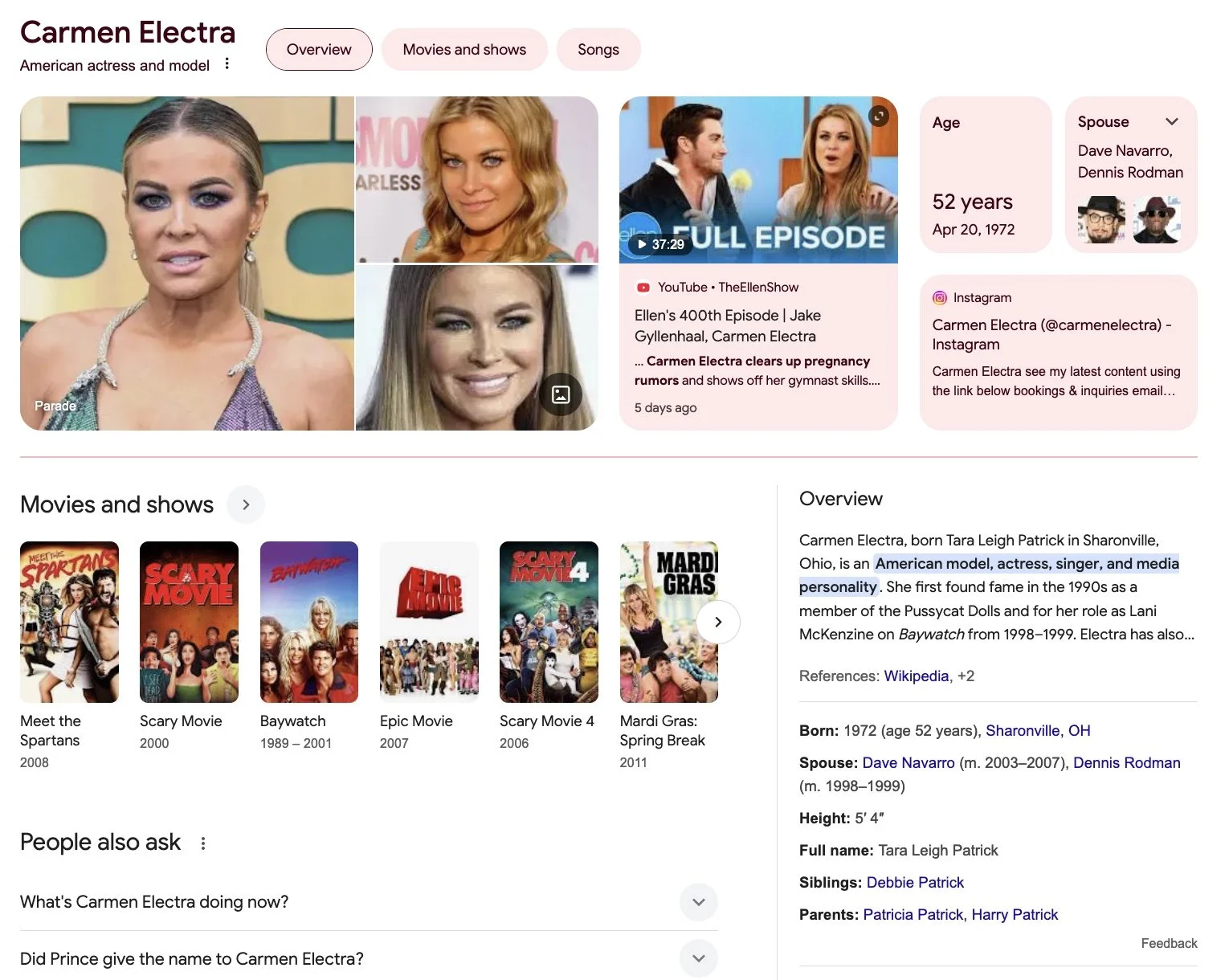Click the 5 days ago timestamp
The image size is (1229, 980).
666,408
